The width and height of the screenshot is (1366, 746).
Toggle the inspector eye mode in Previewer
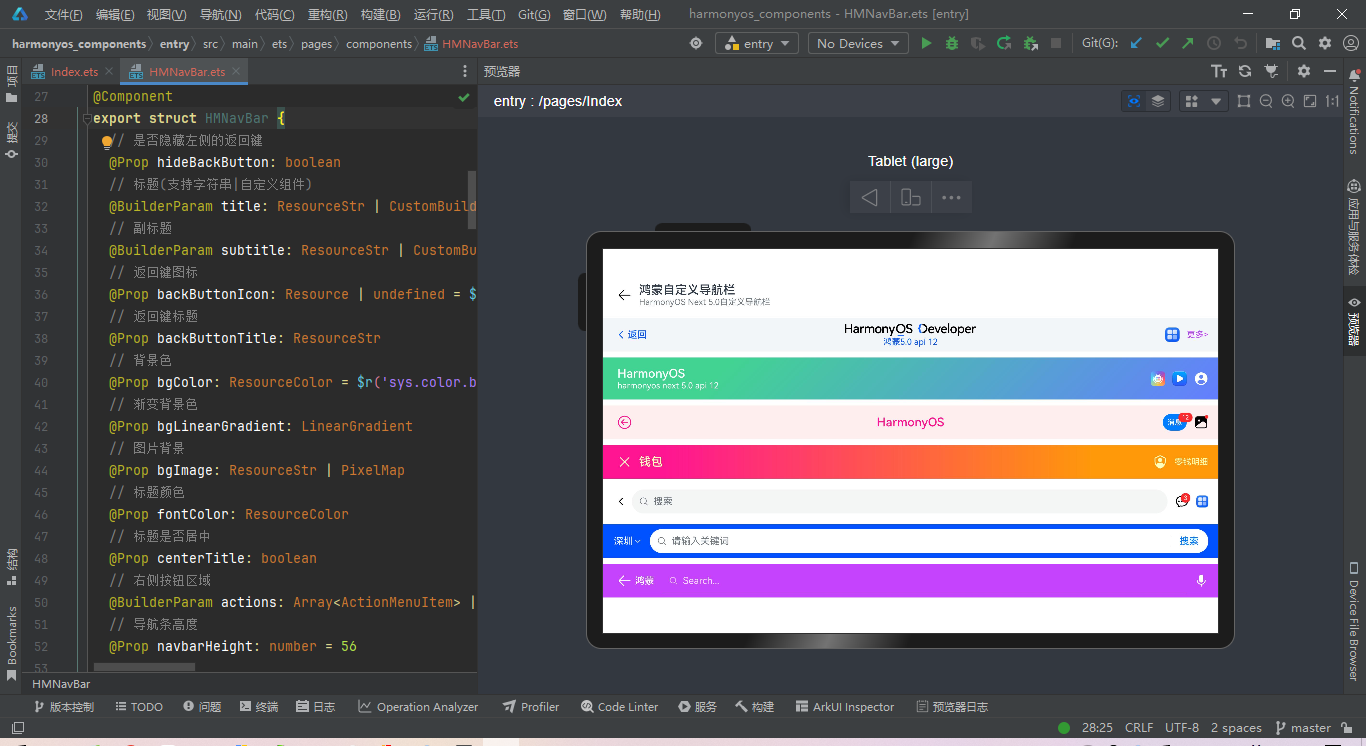click(1133, 101)
